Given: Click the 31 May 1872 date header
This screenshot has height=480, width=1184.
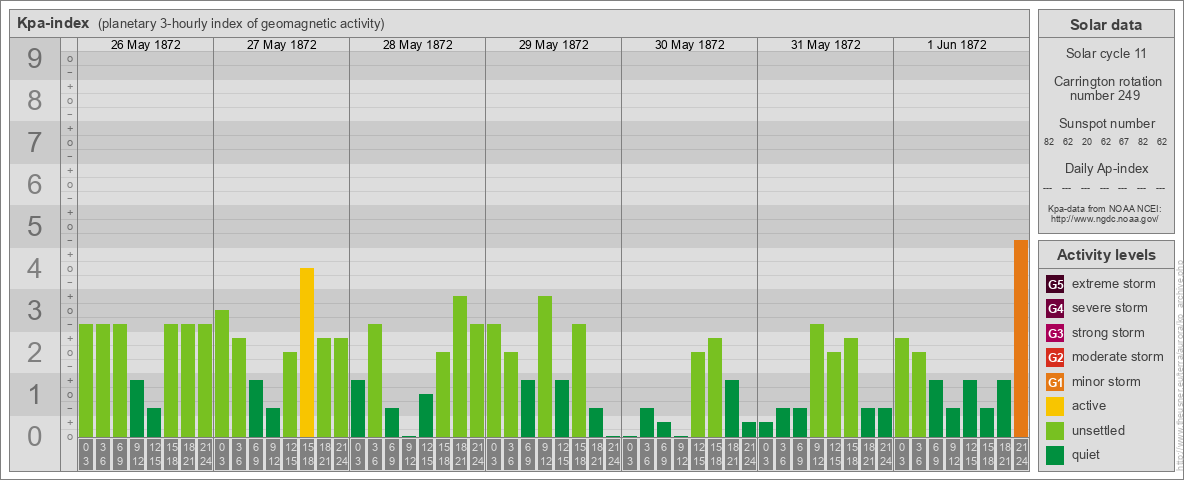Looking at the screenshot, I should [x=825, y=45].
